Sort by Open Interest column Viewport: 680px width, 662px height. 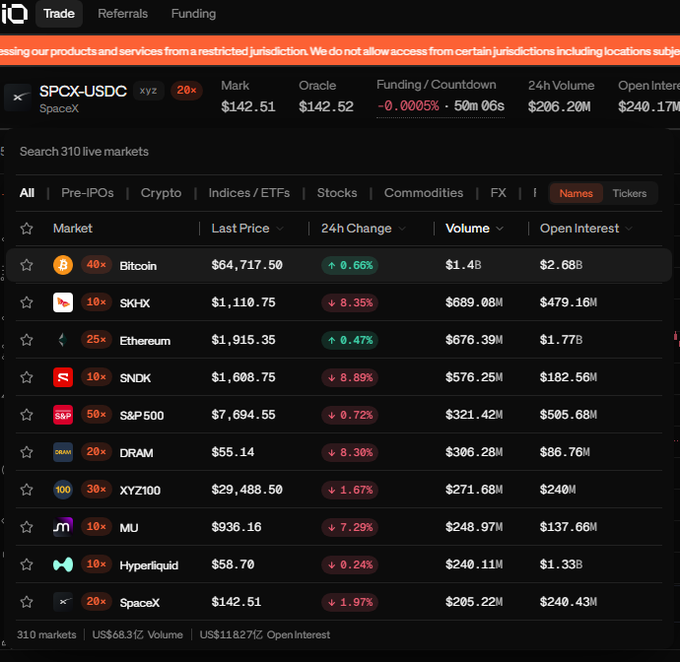click(586, 228)
